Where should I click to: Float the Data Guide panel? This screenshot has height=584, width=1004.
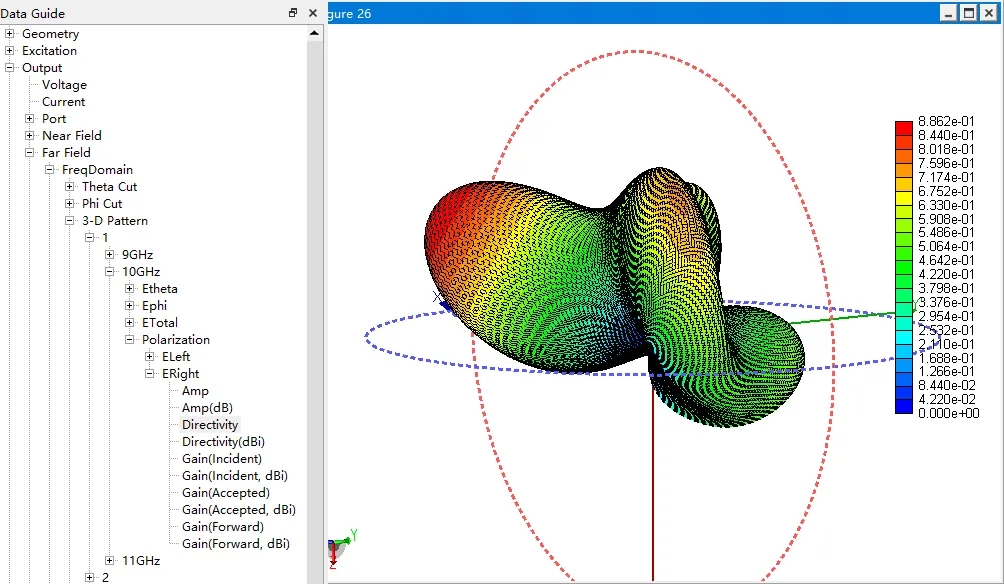coord(293,13)
